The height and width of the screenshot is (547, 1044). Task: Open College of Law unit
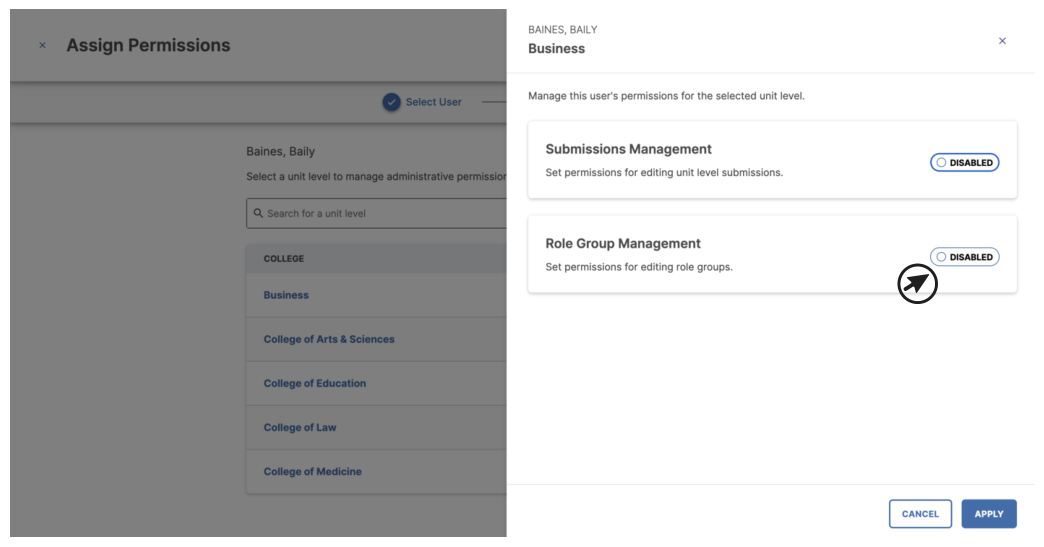pyautogui.click(x=300, y=427)
